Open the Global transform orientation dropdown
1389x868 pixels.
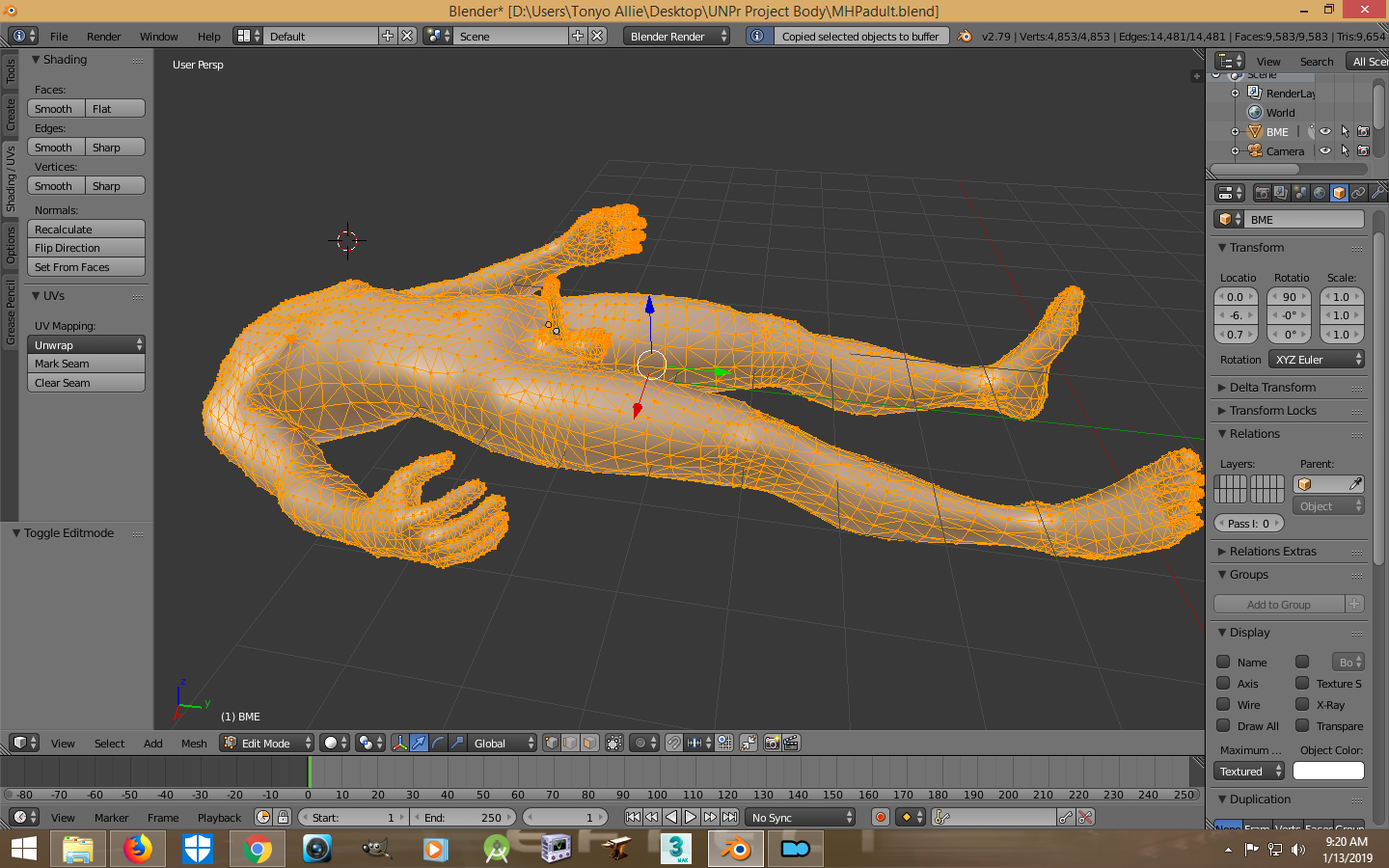503,743
